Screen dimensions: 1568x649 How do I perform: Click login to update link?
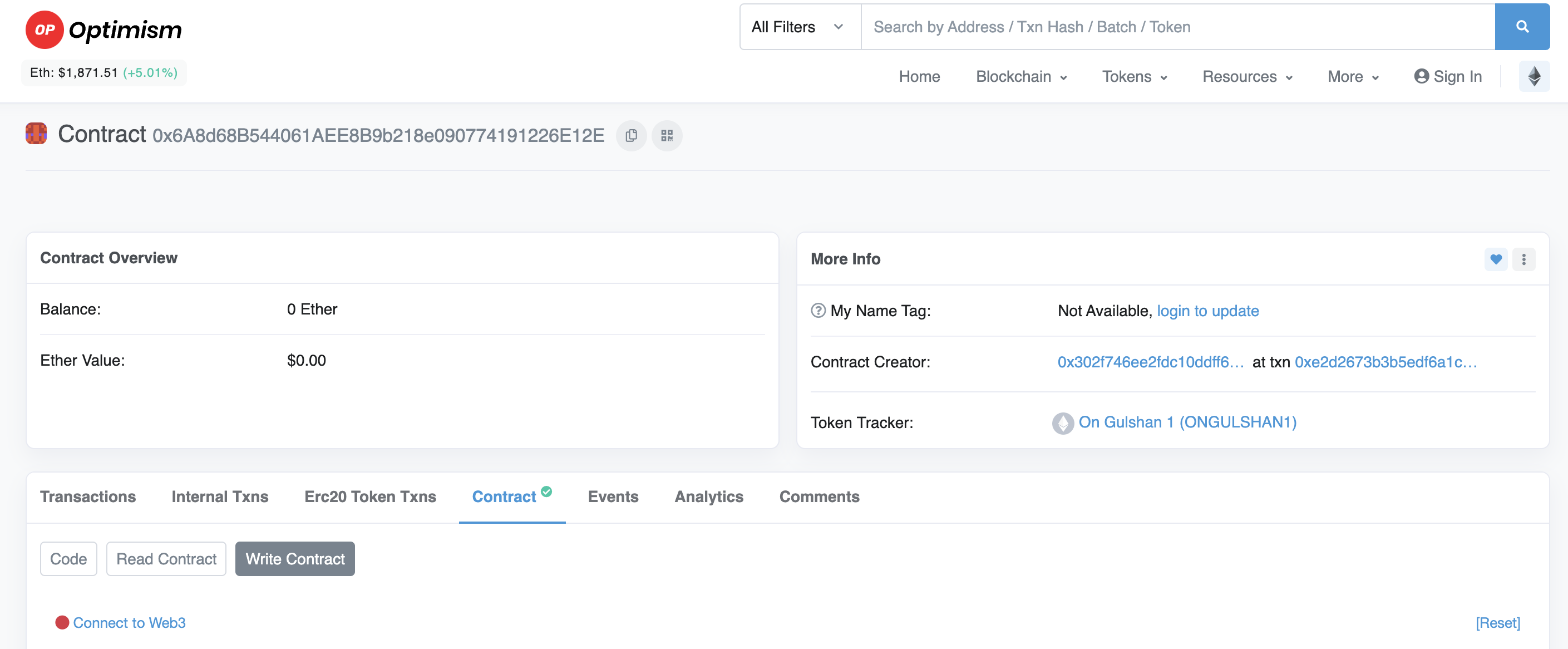(x=1207, y=311)
